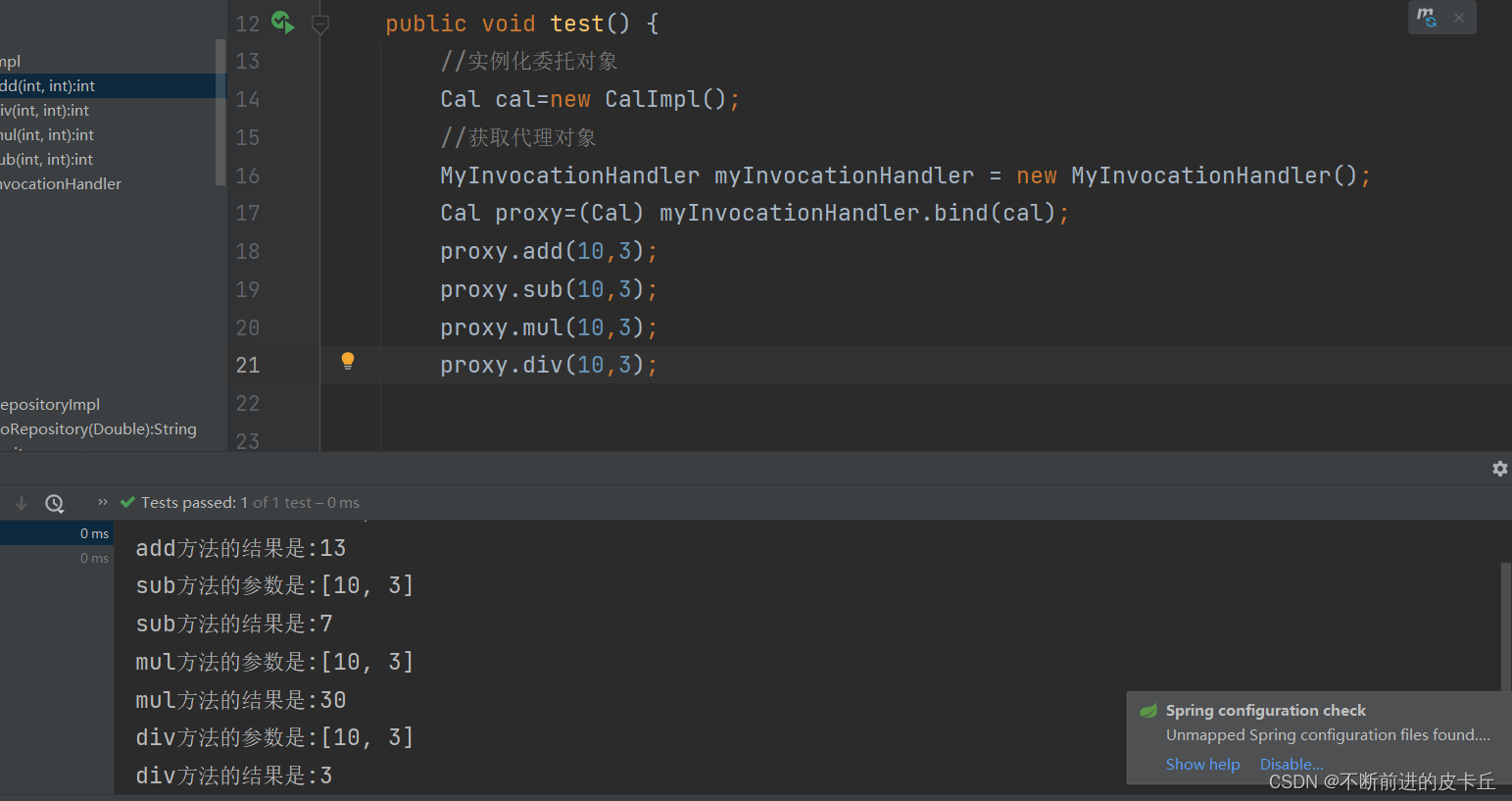Viewport: 1512px width, 801px height.
Task: Click the Spring leaf icon in notification
Action: pyautogui.click(x=1147, y=710)
